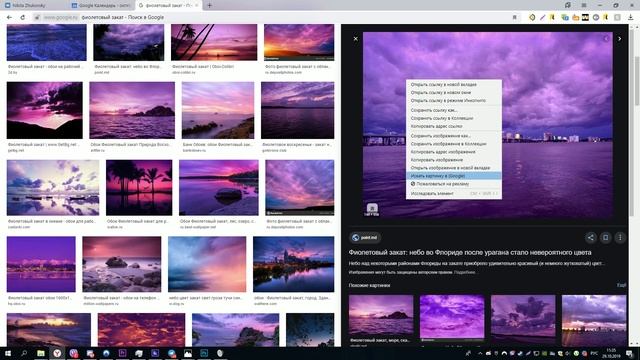
Task: Open third similar image, dark clouds
Action: pos(523,315)
